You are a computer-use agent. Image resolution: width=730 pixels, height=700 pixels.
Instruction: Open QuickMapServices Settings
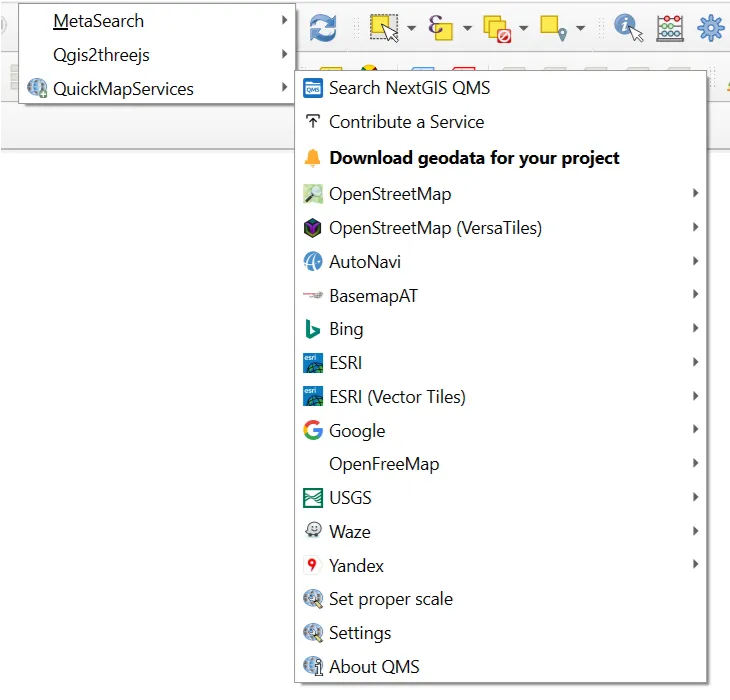tap(501, 633)
